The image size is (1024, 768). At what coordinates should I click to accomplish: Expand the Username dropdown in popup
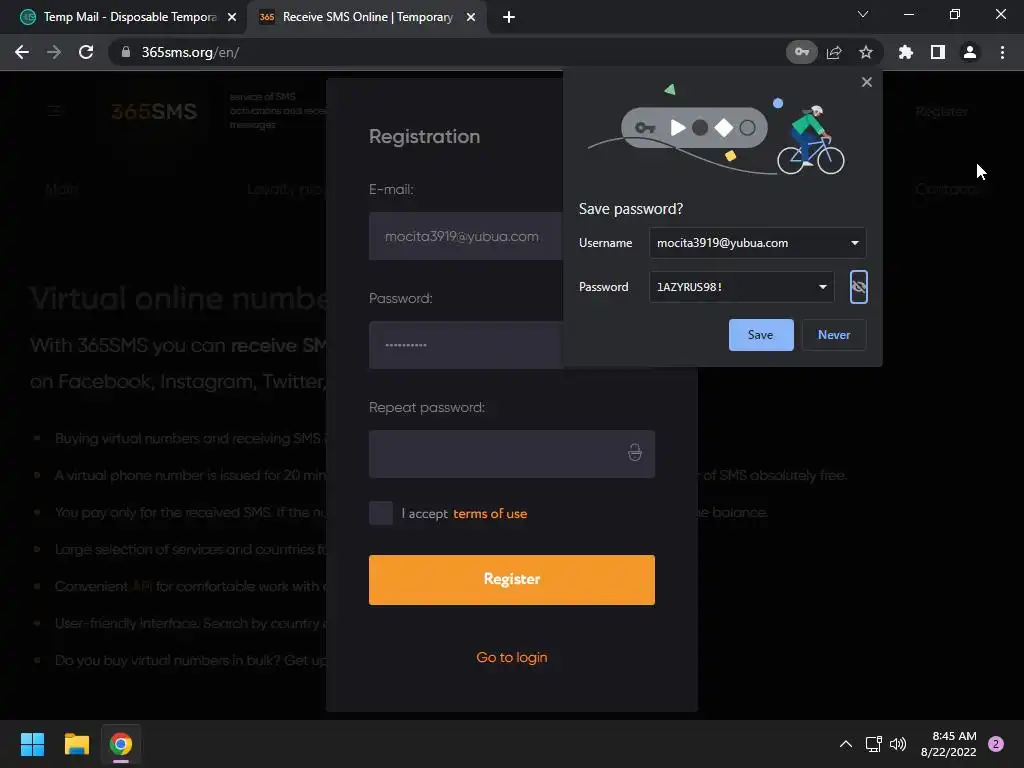click(x=854, y=243)
